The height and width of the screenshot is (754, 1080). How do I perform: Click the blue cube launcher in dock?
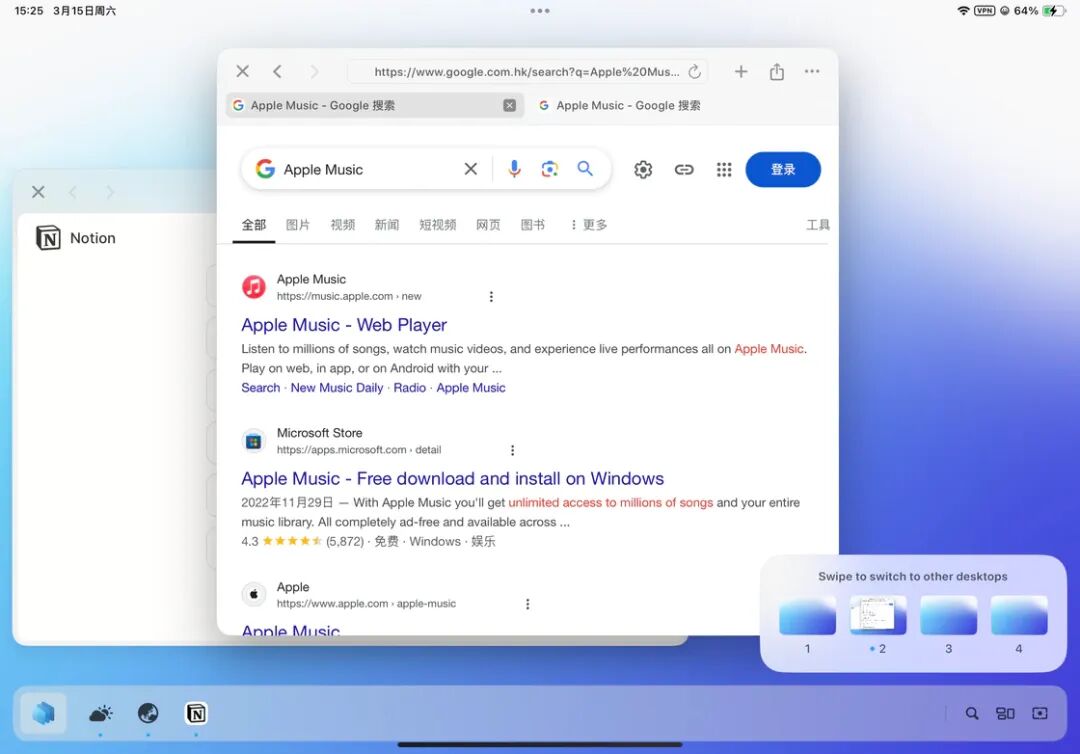pyautogui.click(x=43, y=713)
